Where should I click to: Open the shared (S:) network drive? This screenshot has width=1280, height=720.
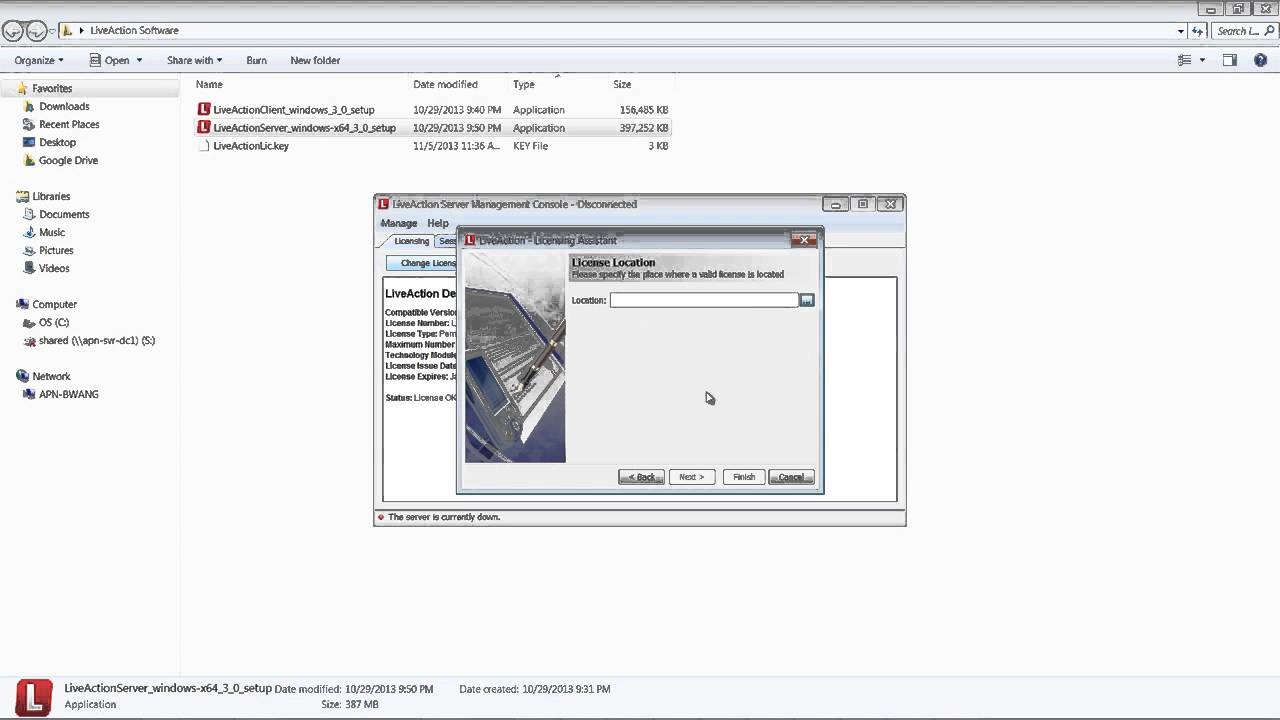97,340
